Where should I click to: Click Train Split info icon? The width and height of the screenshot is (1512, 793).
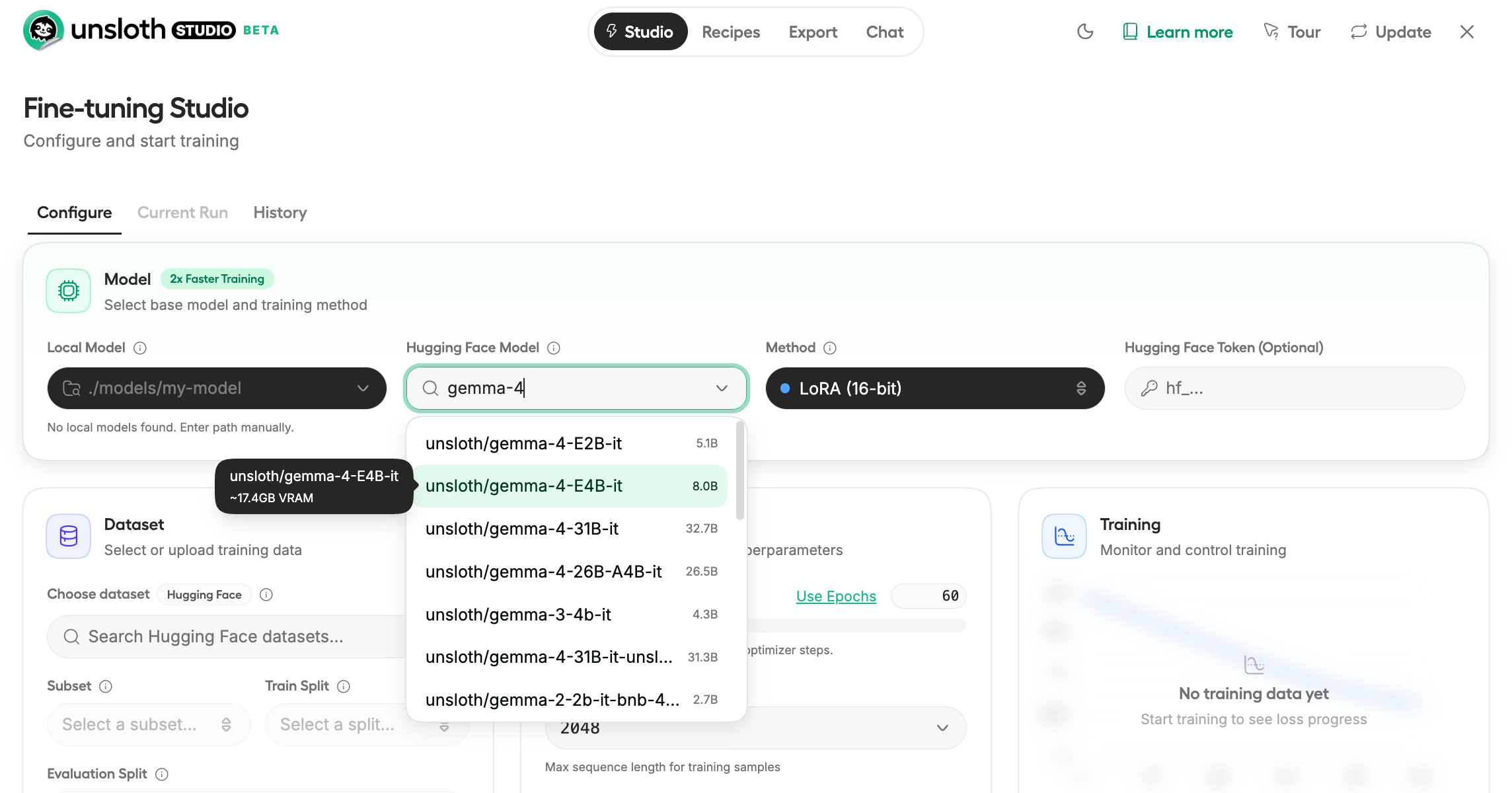coord(344,687)
